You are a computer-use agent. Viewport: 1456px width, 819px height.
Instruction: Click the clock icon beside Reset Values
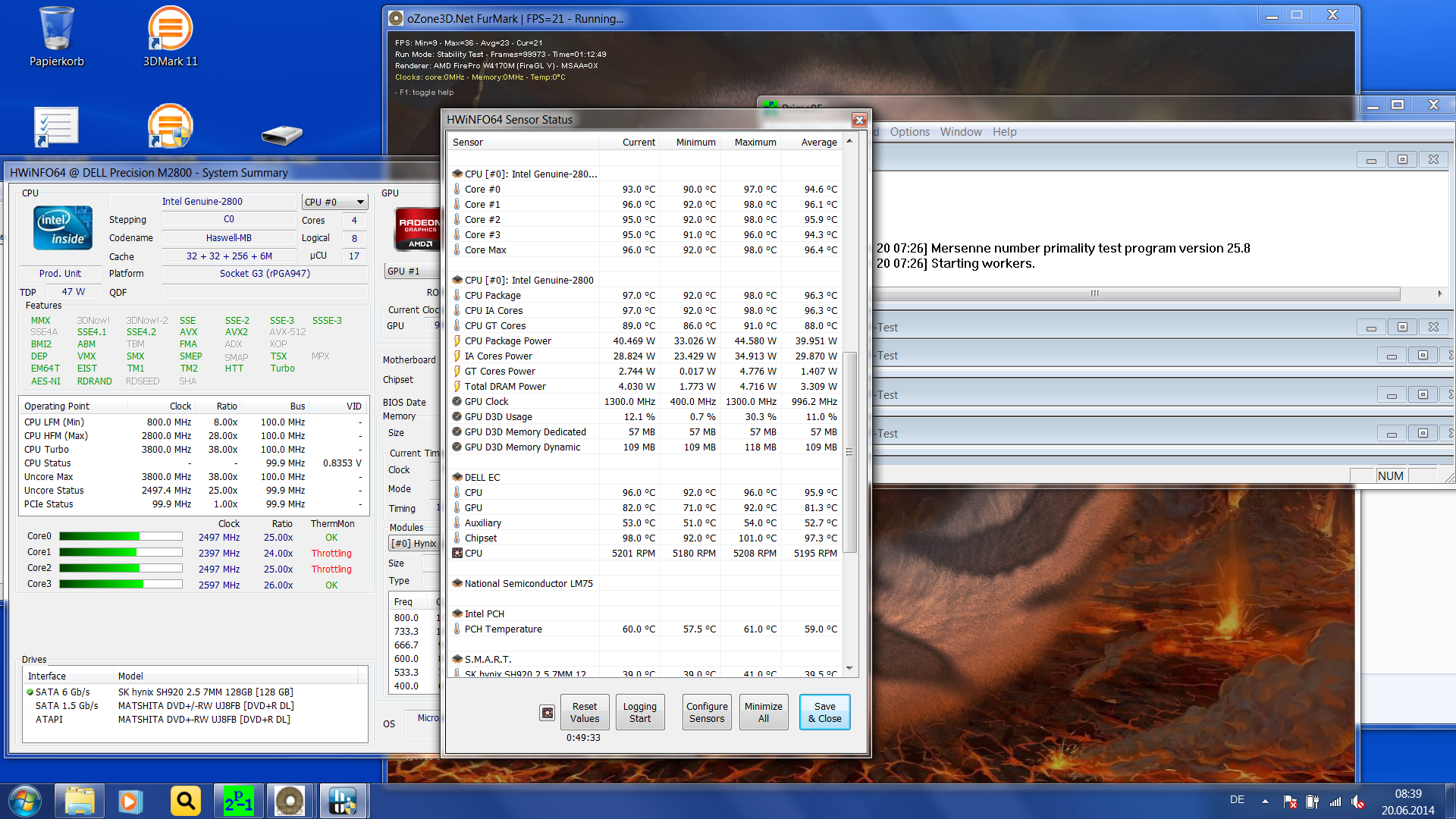(x=547, y=712)
